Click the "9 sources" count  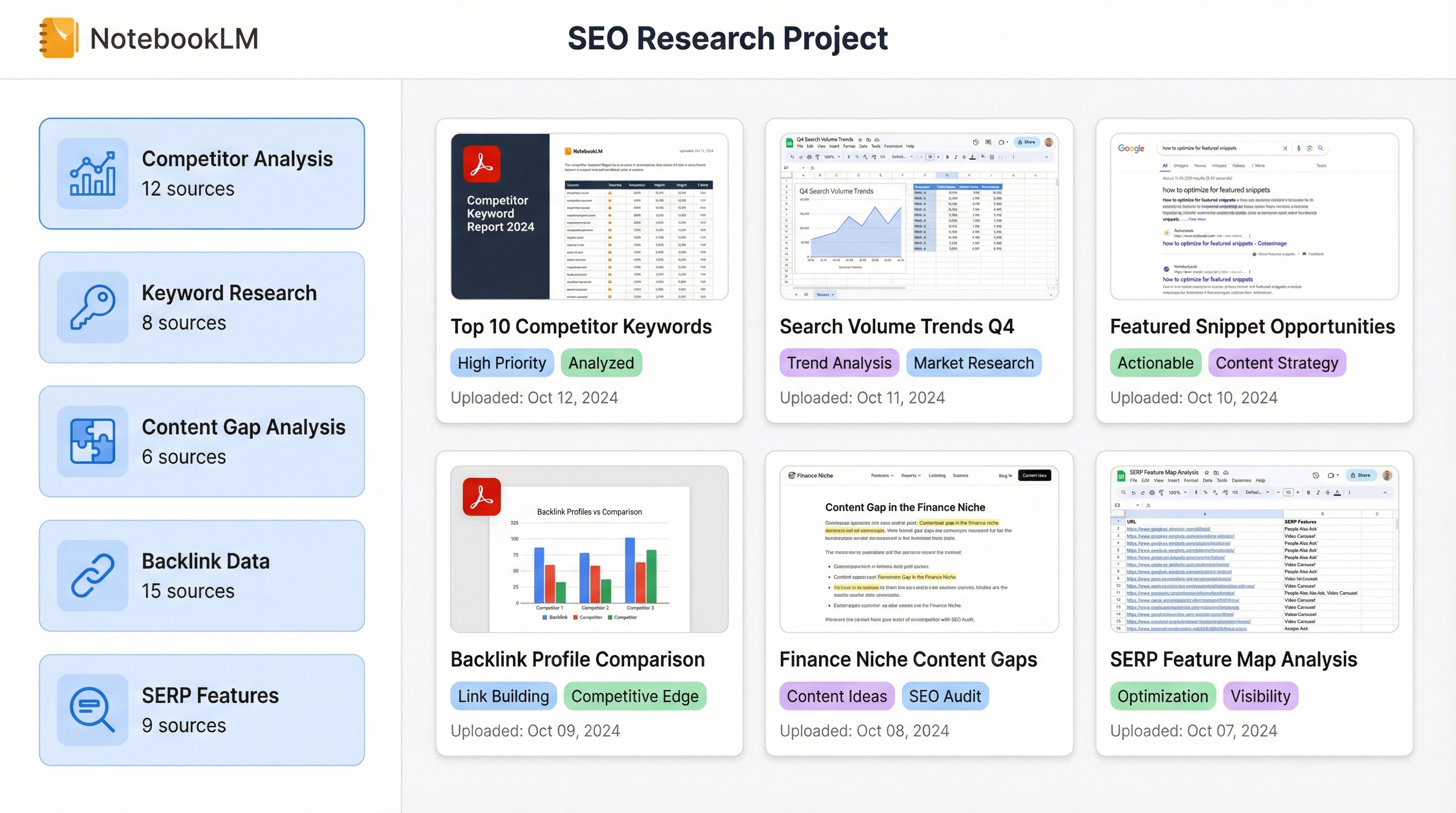click(184, 725)
